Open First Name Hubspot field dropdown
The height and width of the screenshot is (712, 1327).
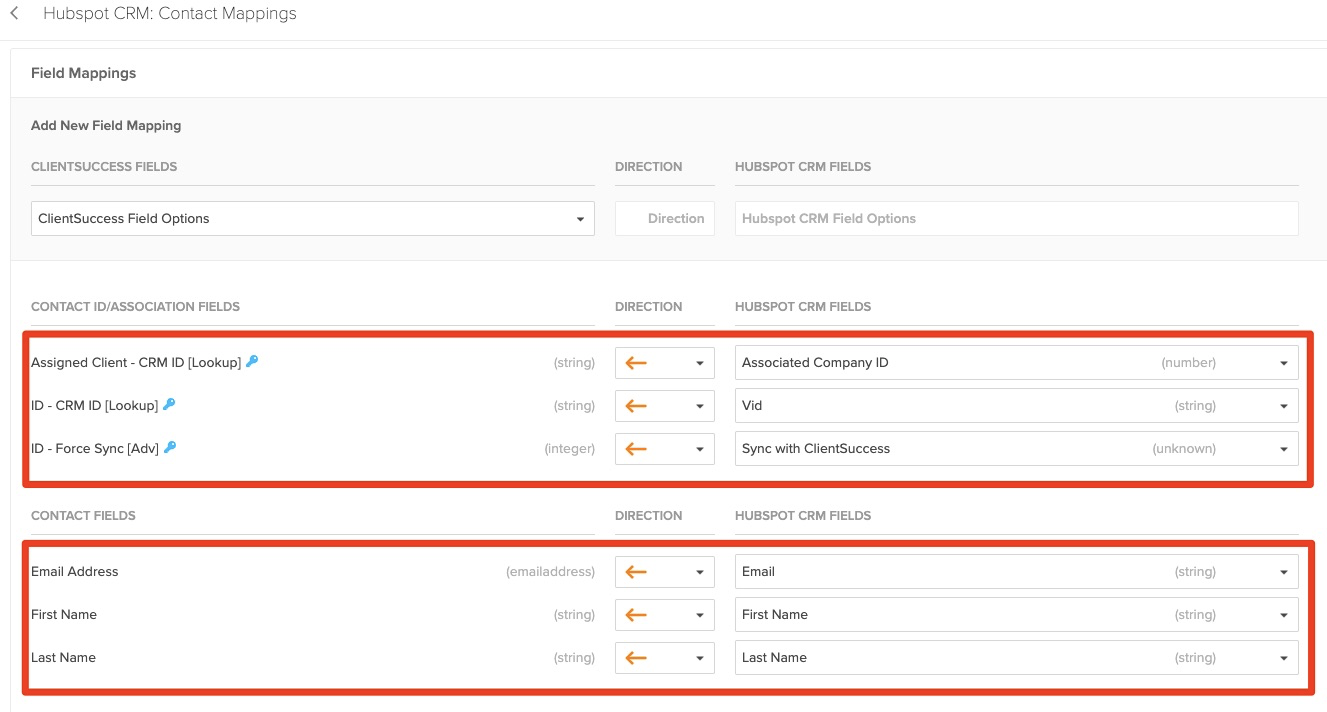point(1017,615)
